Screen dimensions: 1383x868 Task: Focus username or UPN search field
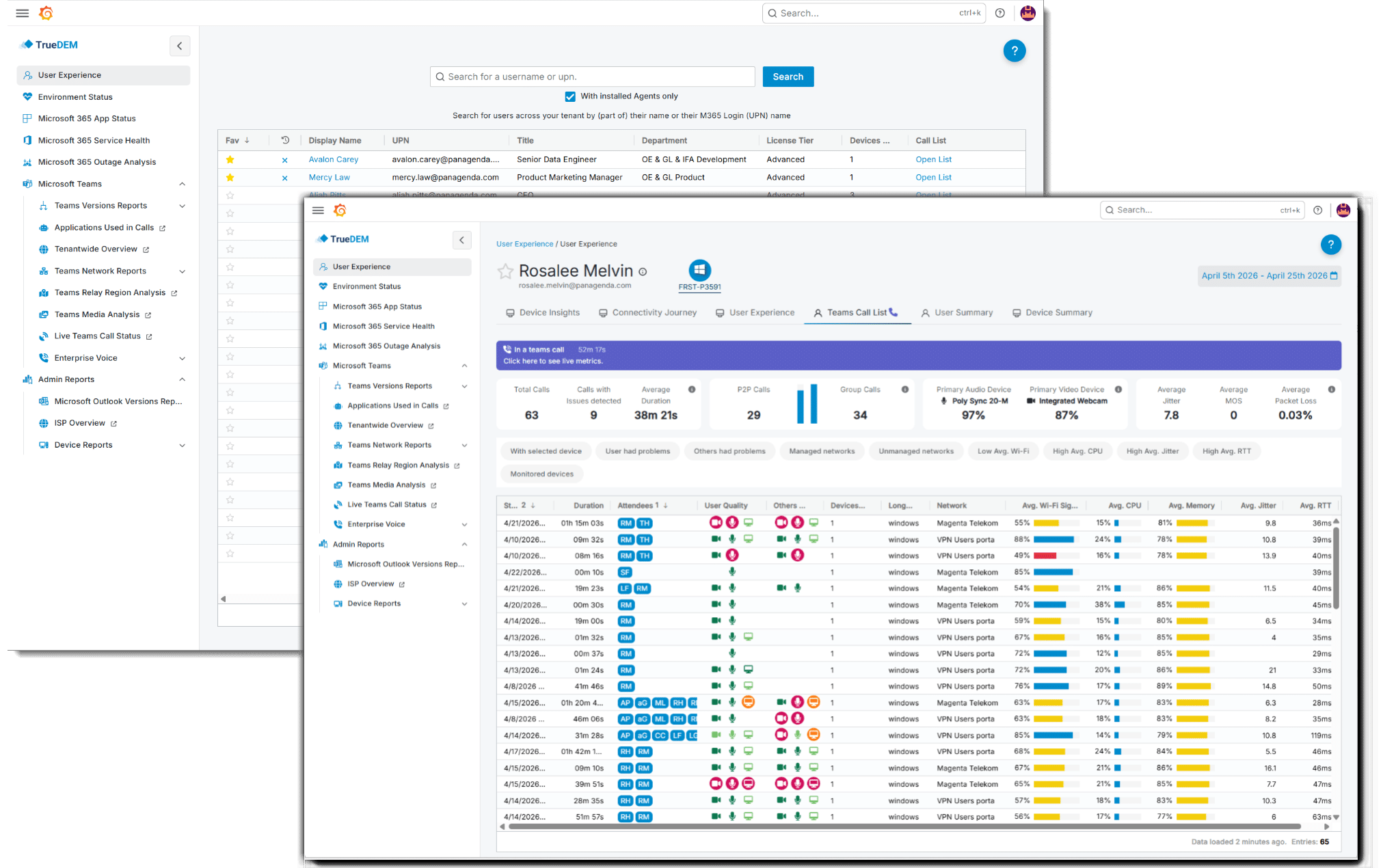click(x=593, y=77)
